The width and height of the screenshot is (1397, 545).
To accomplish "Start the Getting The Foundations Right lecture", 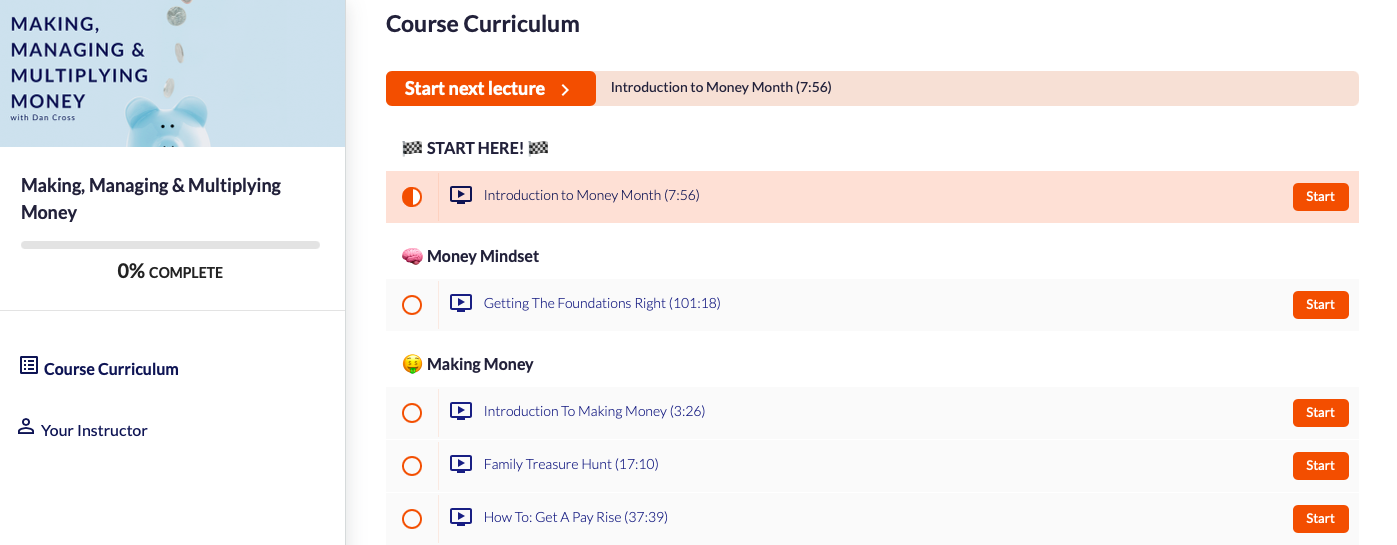I will click(1320, 305).
